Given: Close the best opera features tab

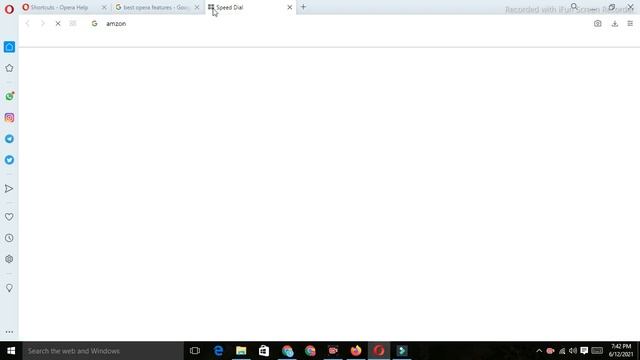Looking at the screenshot, I should coord(197,7).
